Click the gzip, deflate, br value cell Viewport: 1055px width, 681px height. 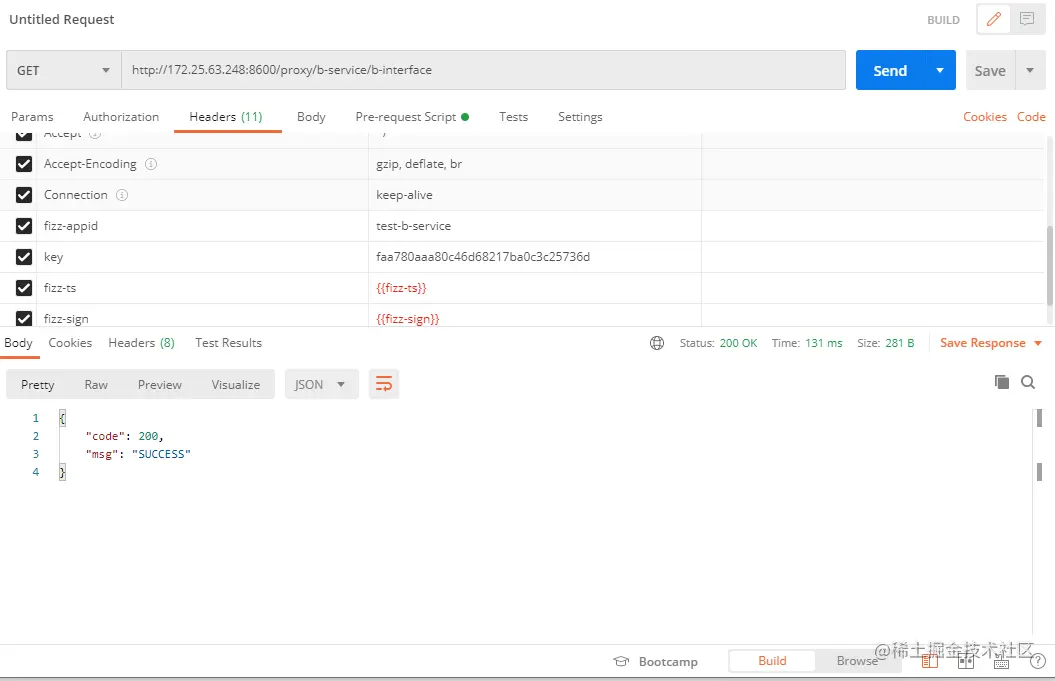(x=535, y=164)
